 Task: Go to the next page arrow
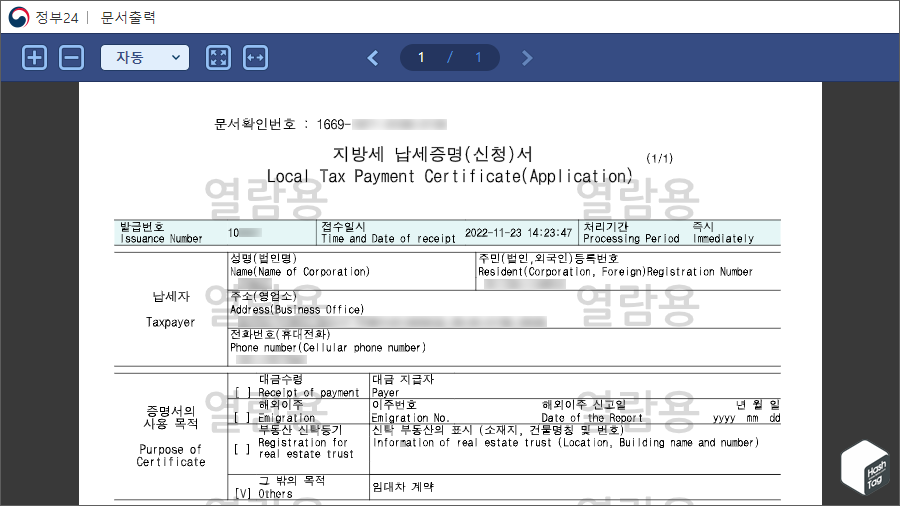click(x=527, y=58)
